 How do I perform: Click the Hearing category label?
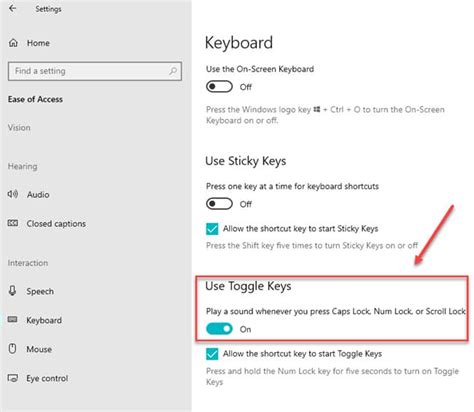pyautogui.click(x=22, y=166)
